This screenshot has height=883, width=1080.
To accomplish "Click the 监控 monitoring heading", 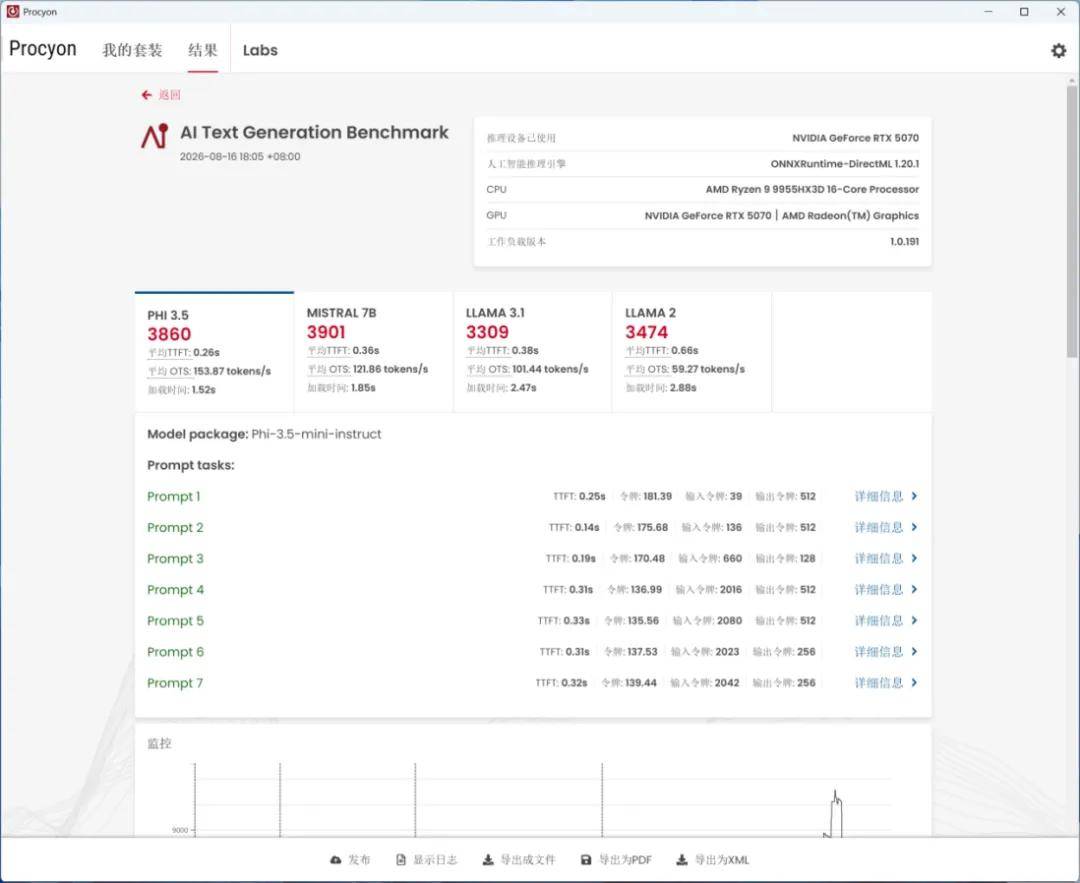I will point(159,743).
